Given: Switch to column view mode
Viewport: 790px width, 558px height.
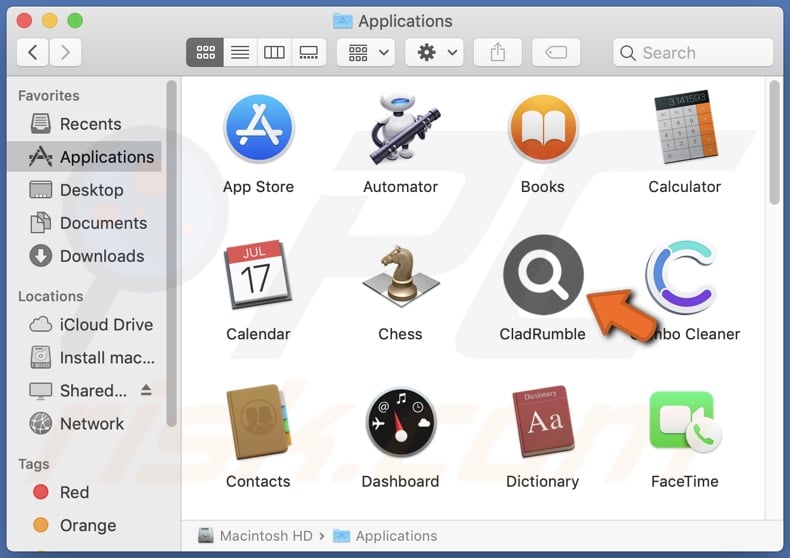Looking at the screenshot, I should 274,53.
